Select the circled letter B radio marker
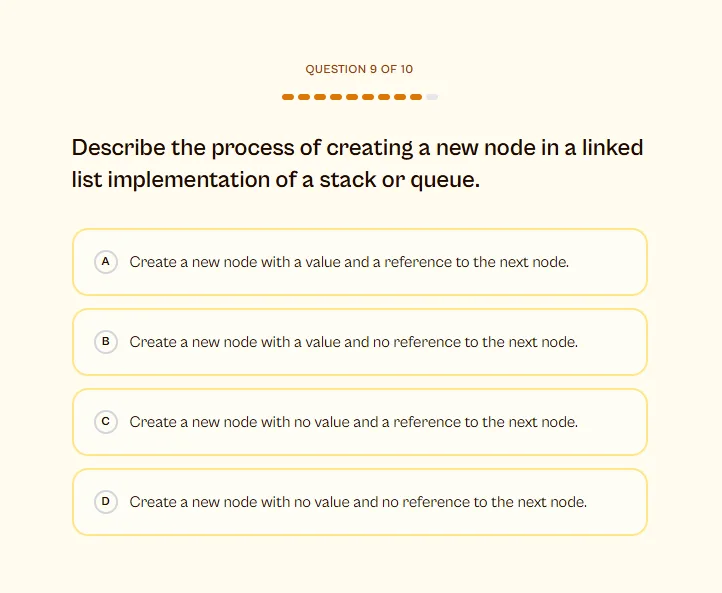 (105, 342)
